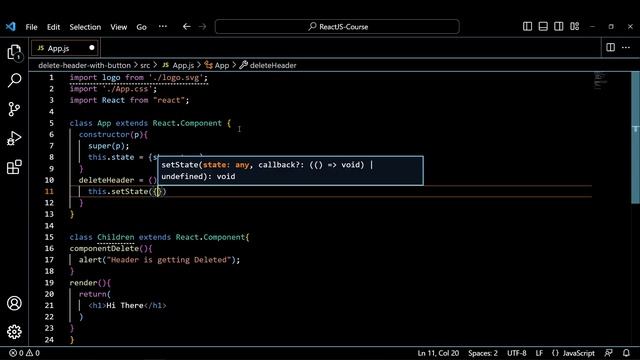Click the editor minimap
The width and height of the screenshot is (640, 360).
pyautogui.click(x=601, y=82)
